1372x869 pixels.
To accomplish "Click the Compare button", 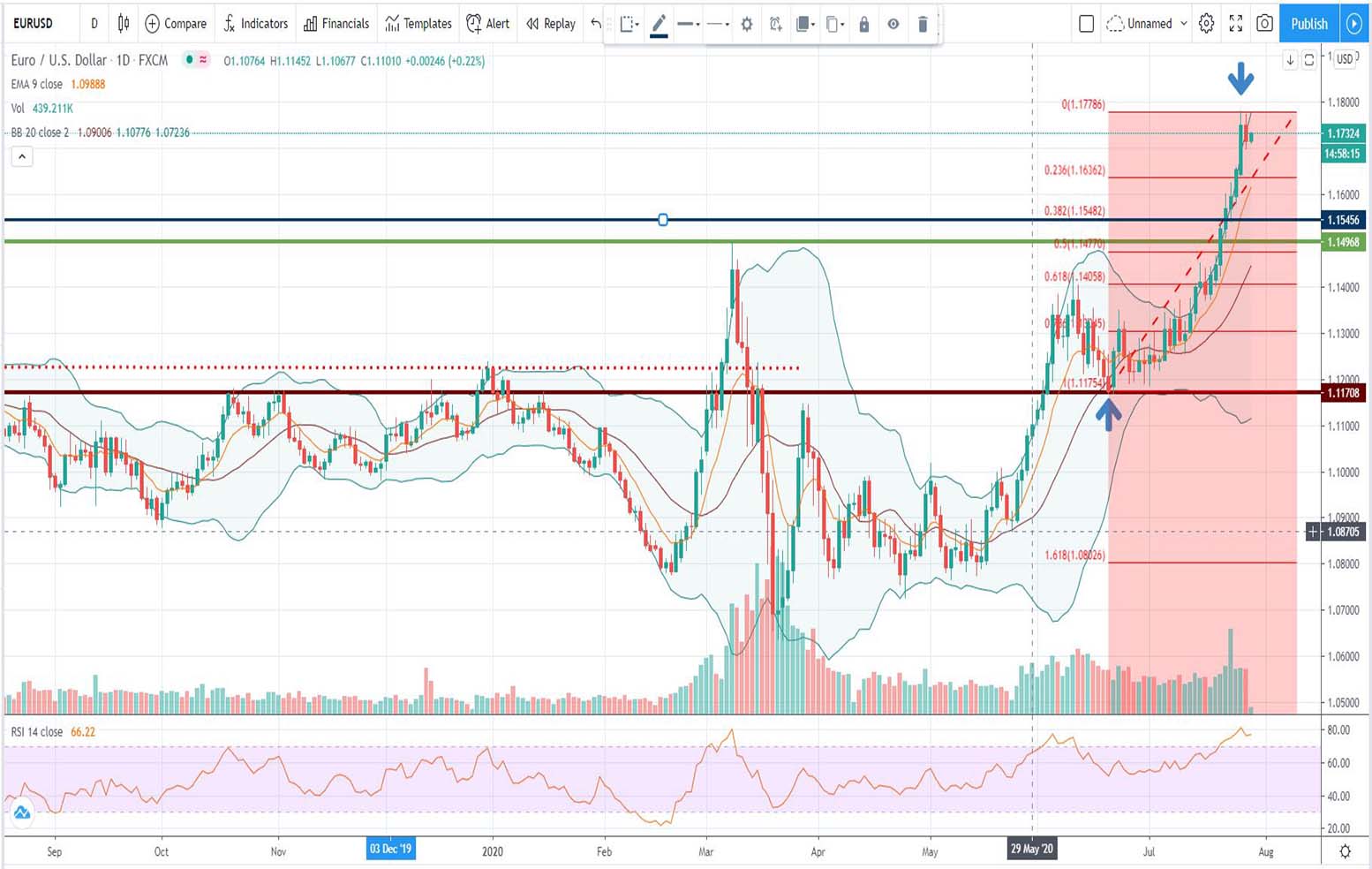I will (x=176, y=24).
